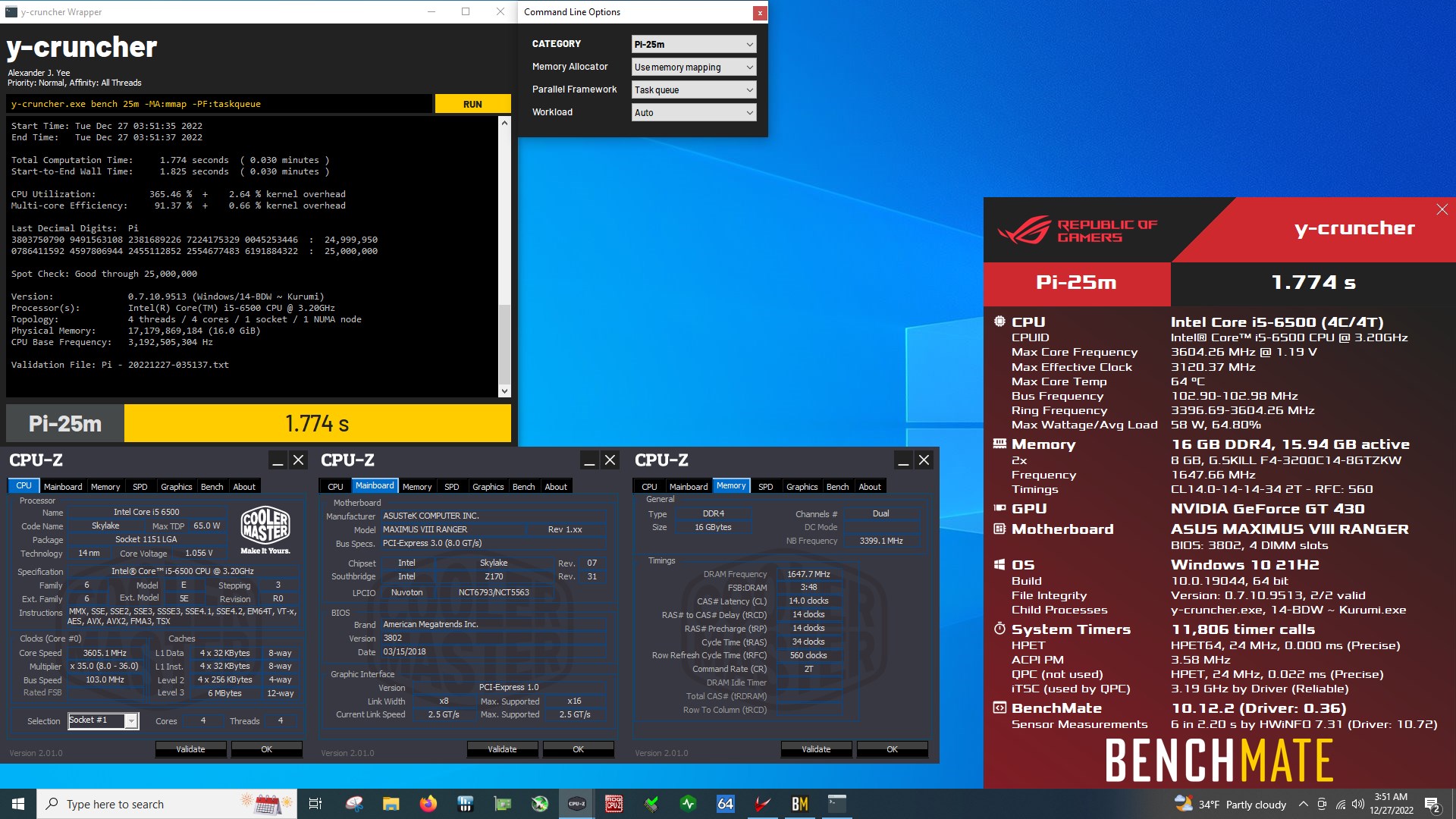1456x819 pixels.
Task: Close the BenchMate result panel
Action: 1442,209
